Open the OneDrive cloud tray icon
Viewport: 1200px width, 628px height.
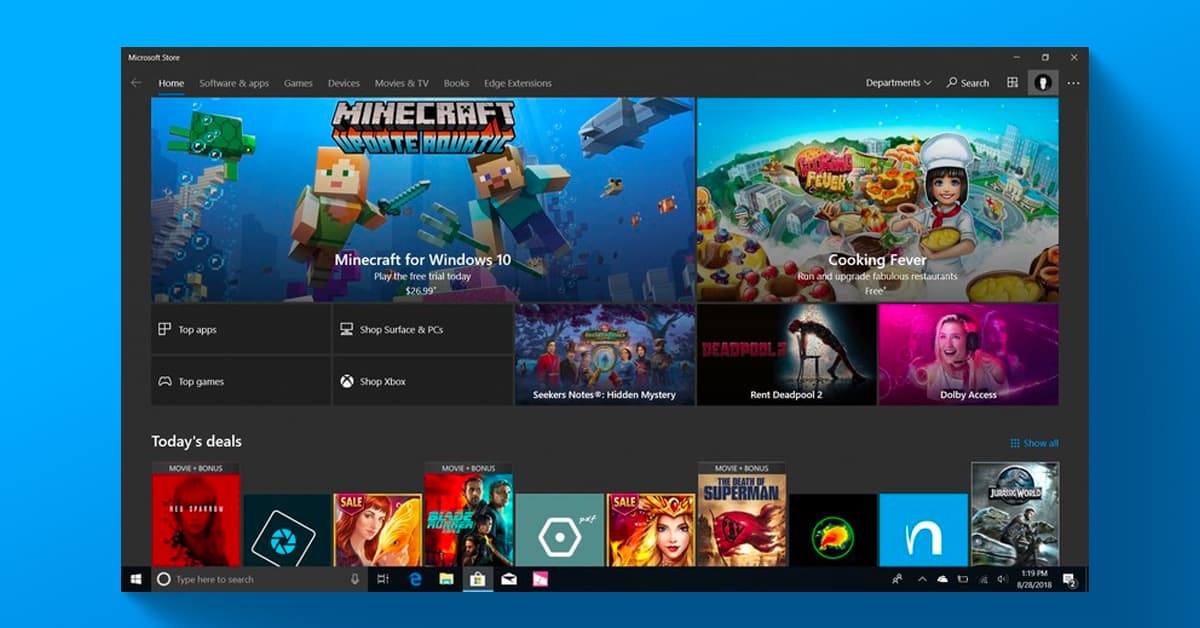click(x=942, y=579)
